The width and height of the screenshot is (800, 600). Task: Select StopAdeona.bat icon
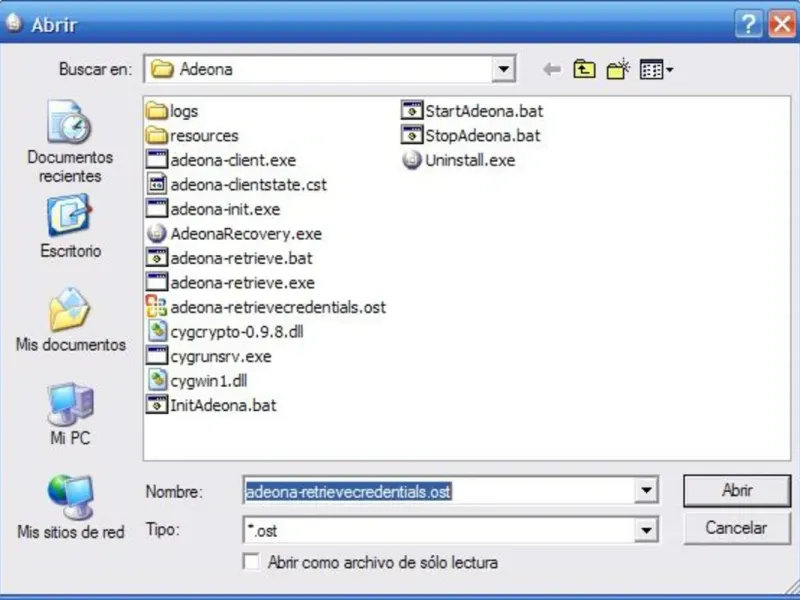pyautogui.click(x=412, y=135)
